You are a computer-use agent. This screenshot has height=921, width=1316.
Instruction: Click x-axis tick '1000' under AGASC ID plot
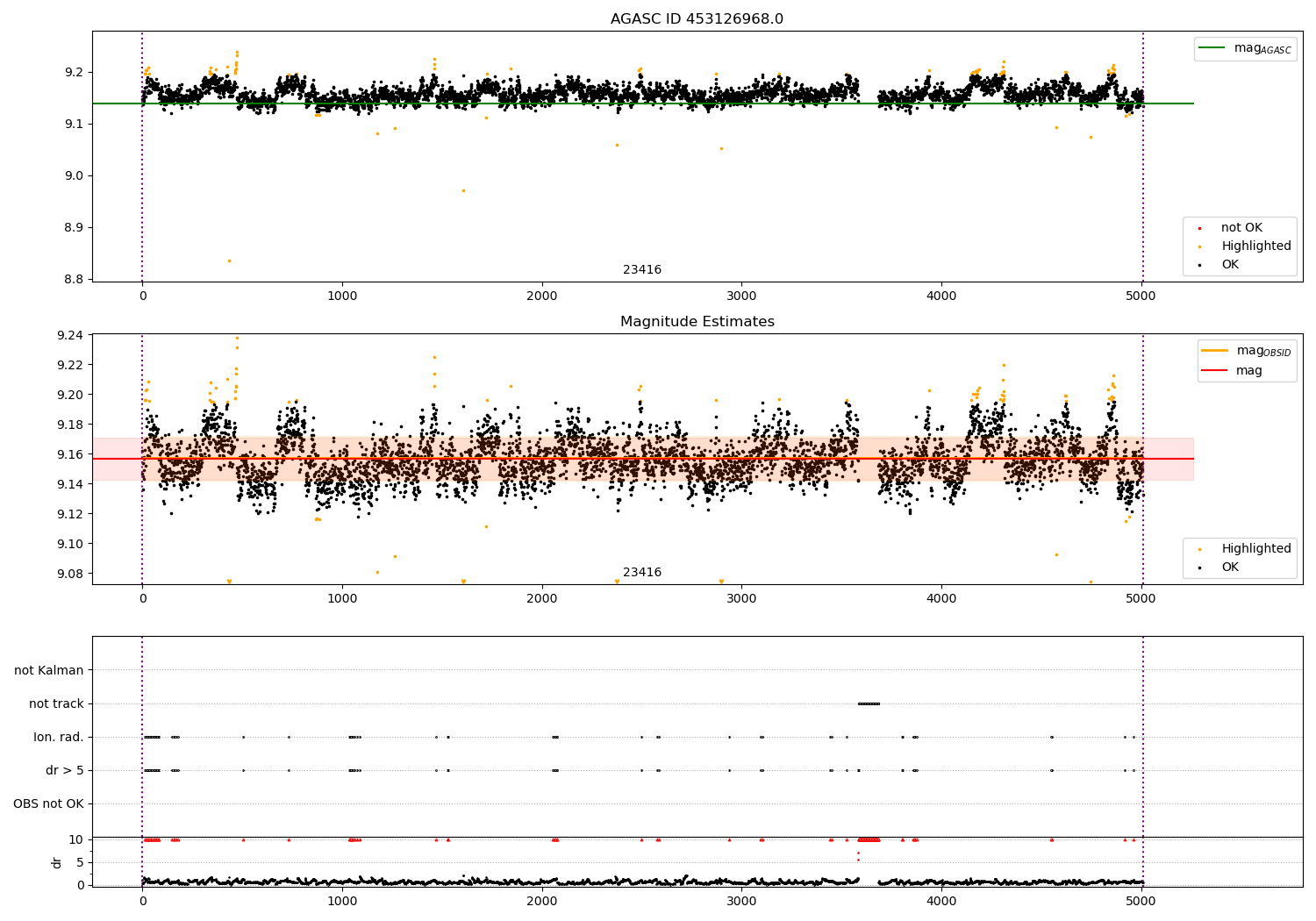click(x=342, y=296)
